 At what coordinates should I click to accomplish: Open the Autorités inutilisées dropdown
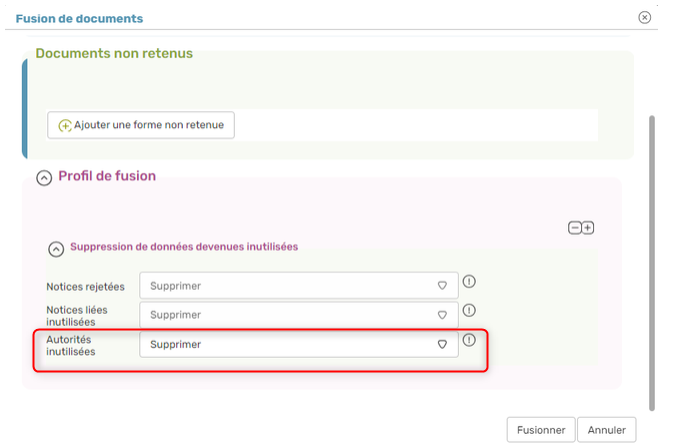[x=299, y=344]
